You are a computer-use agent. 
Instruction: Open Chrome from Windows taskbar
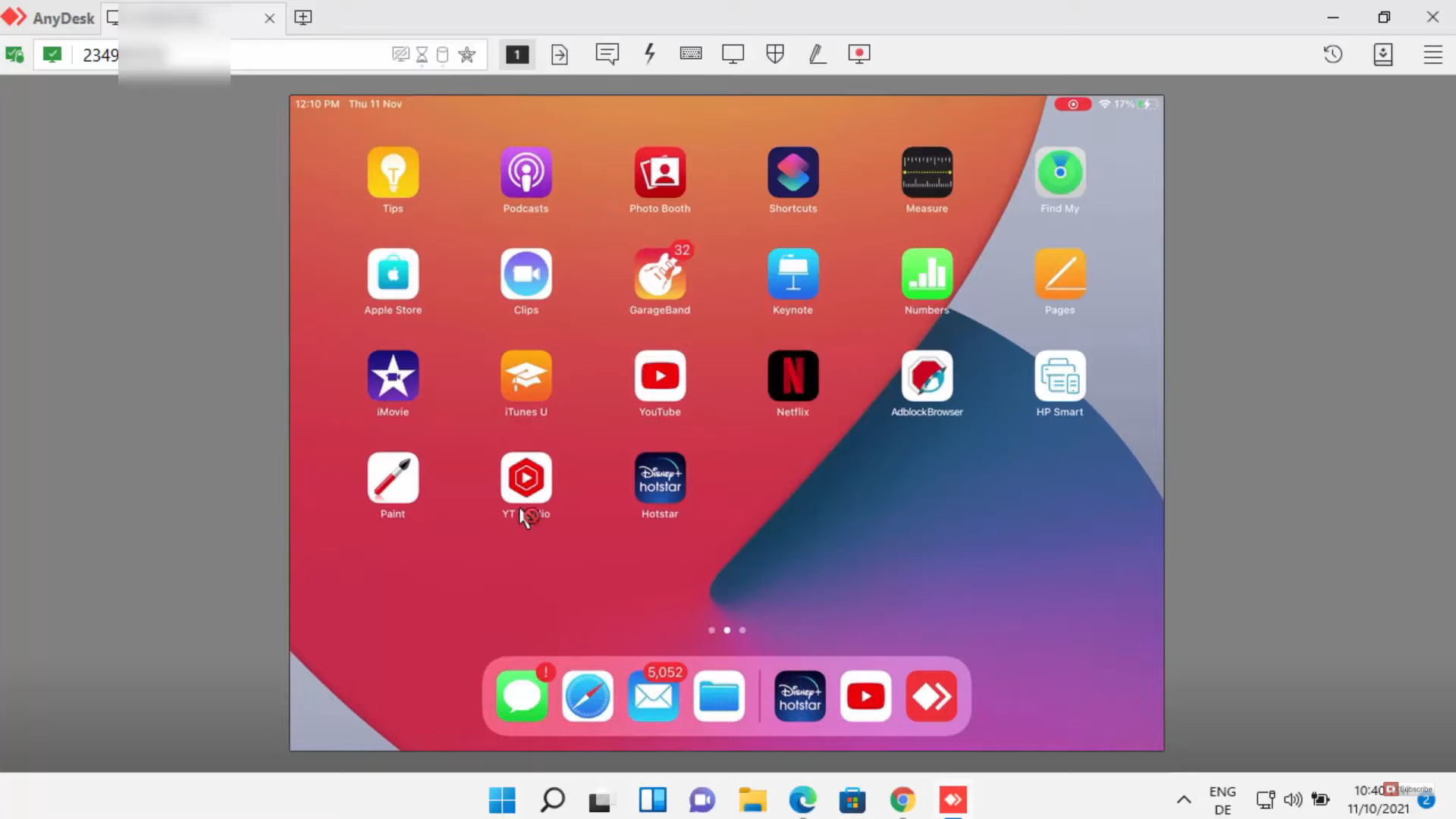click(x=902, y=799)
